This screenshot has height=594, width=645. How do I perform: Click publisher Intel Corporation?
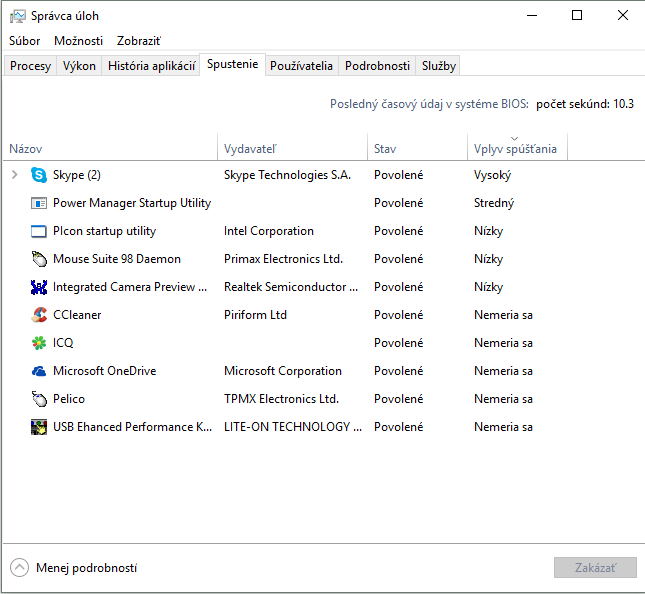point(269,231)
